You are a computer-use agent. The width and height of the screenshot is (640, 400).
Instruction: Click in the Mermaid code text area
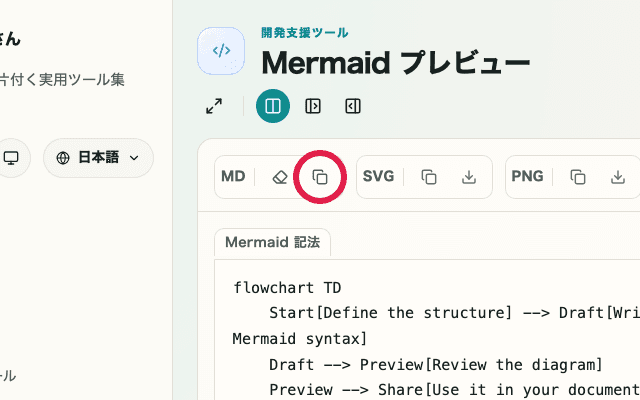(427, 329)
